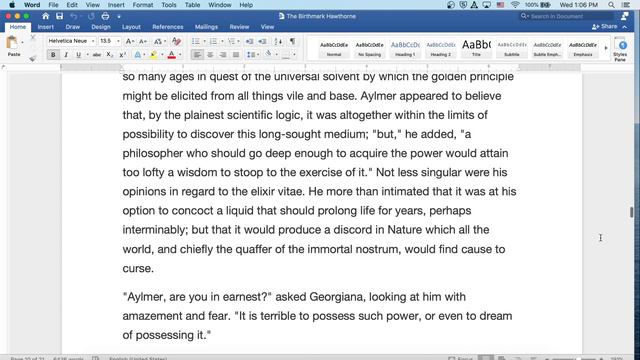Switch to the Insert ribbon tab
Viewport: 640px width, 360px height.
(x=46, y=27)
